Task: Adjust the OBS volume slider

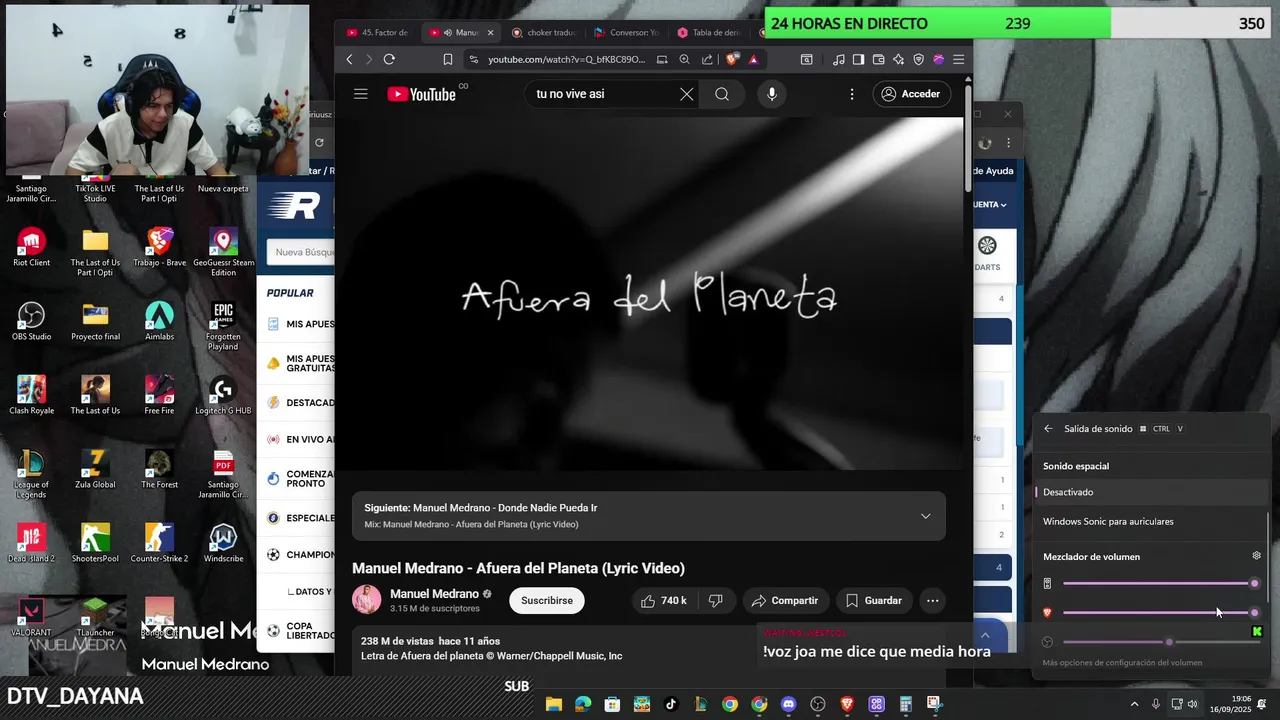Action: point(1160,641)
